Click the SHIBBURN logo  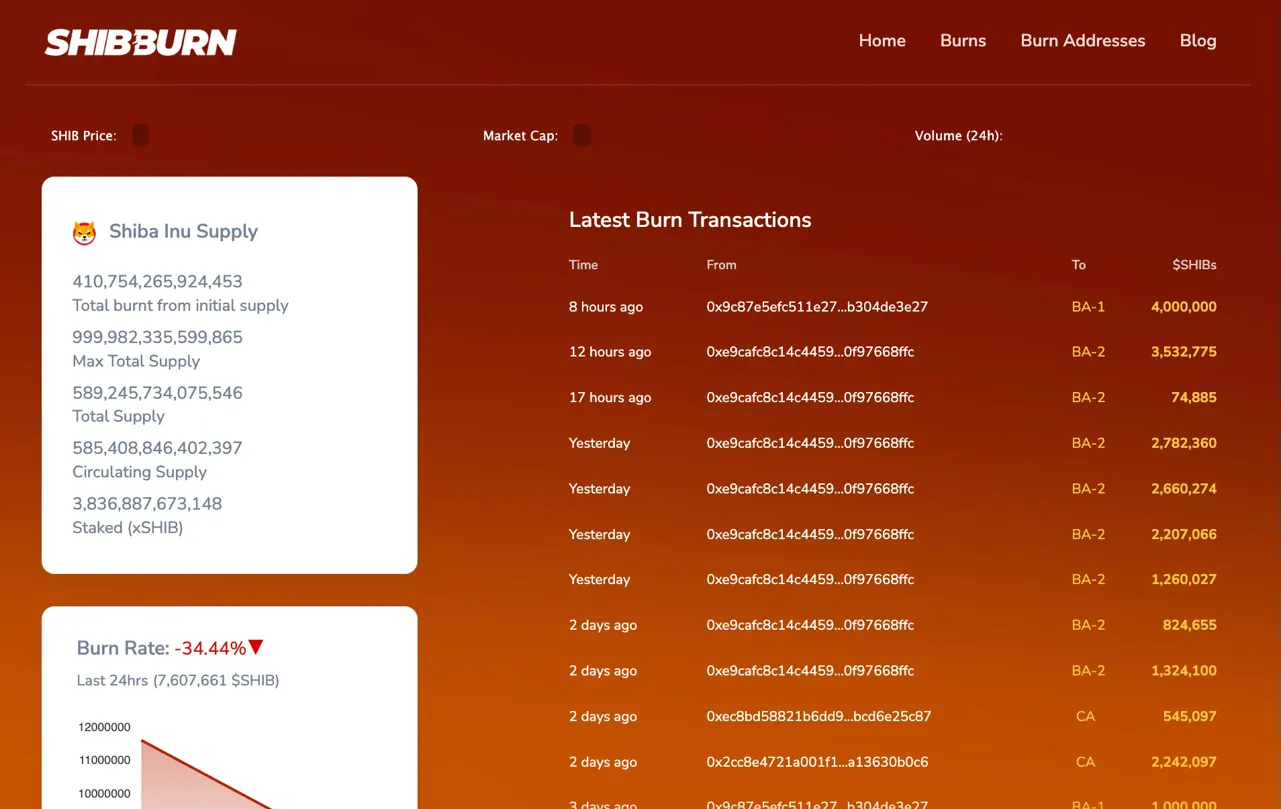tap(140, 41)
